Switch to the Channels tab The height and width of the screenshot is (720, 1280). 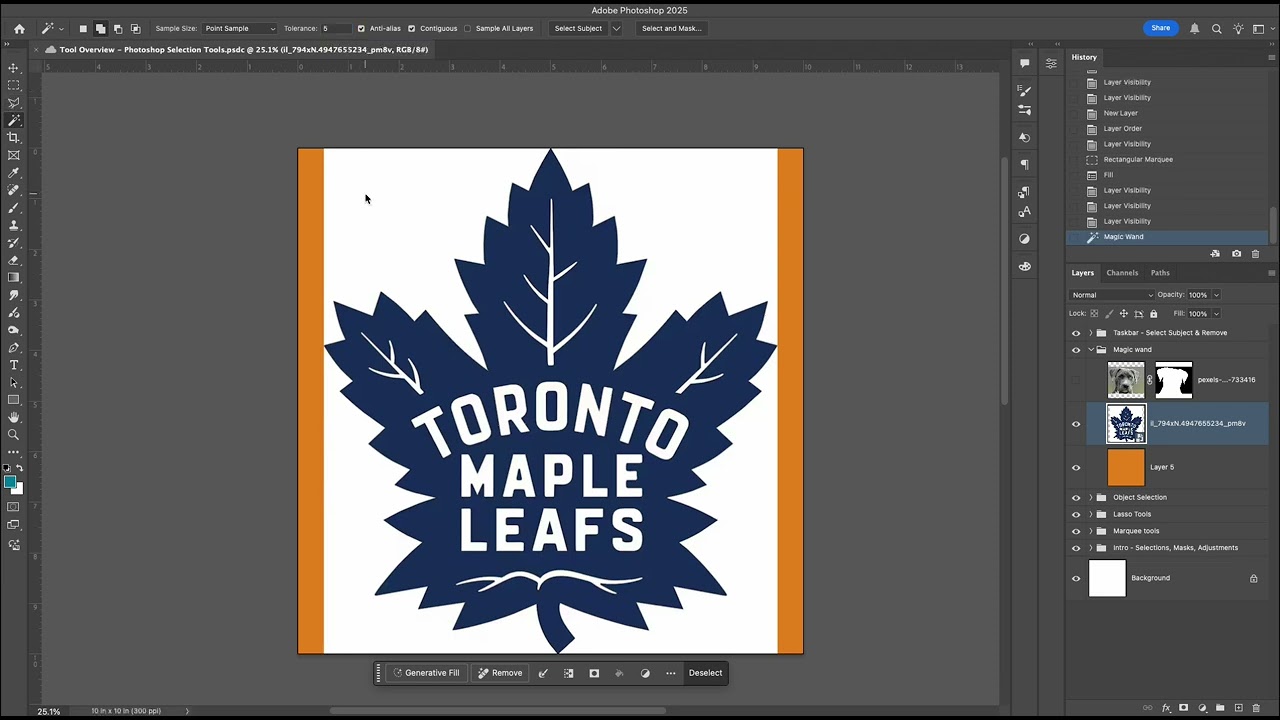click(x=1122, y=273)
